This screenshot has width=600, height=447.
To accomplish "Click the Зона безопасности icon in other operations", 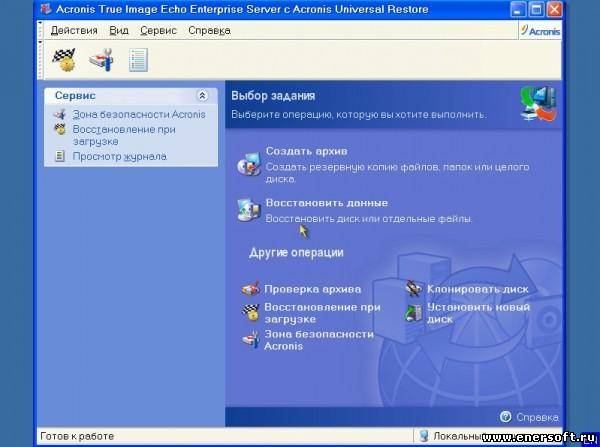I will [x=251, y=339].
